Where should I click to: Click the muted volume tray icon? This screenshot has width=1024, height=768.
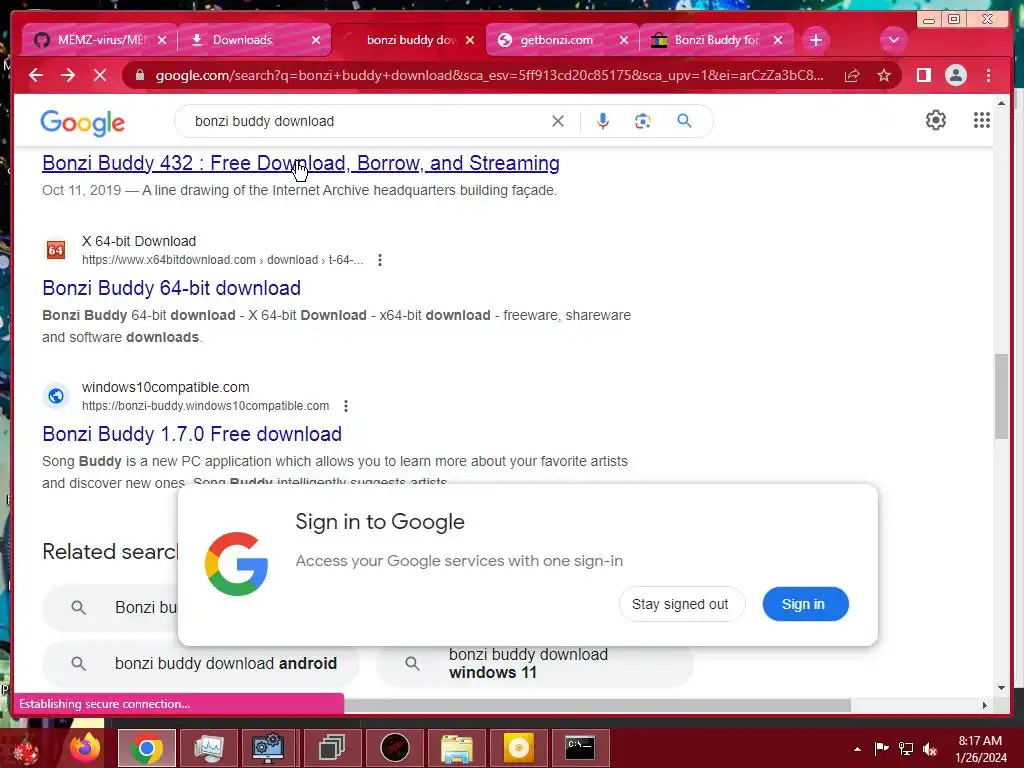[x=930, y=749]
